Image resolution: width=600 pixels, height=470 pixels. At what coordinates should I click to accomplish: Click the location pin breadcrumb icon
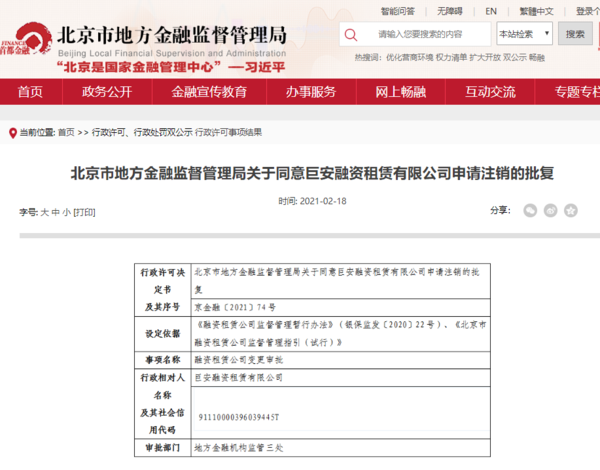click(11, 132)
